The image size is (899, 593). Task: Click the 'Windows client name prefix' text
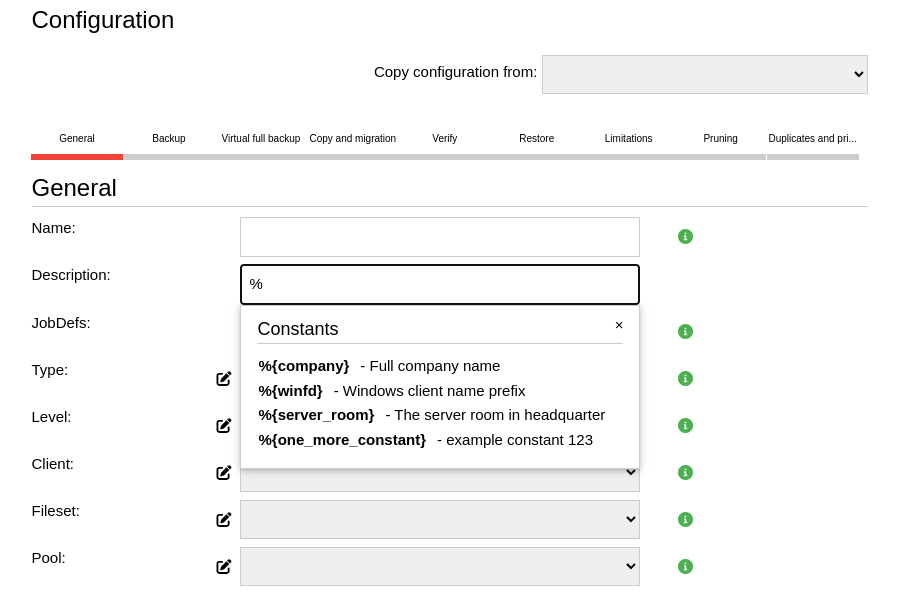(434, 391)
